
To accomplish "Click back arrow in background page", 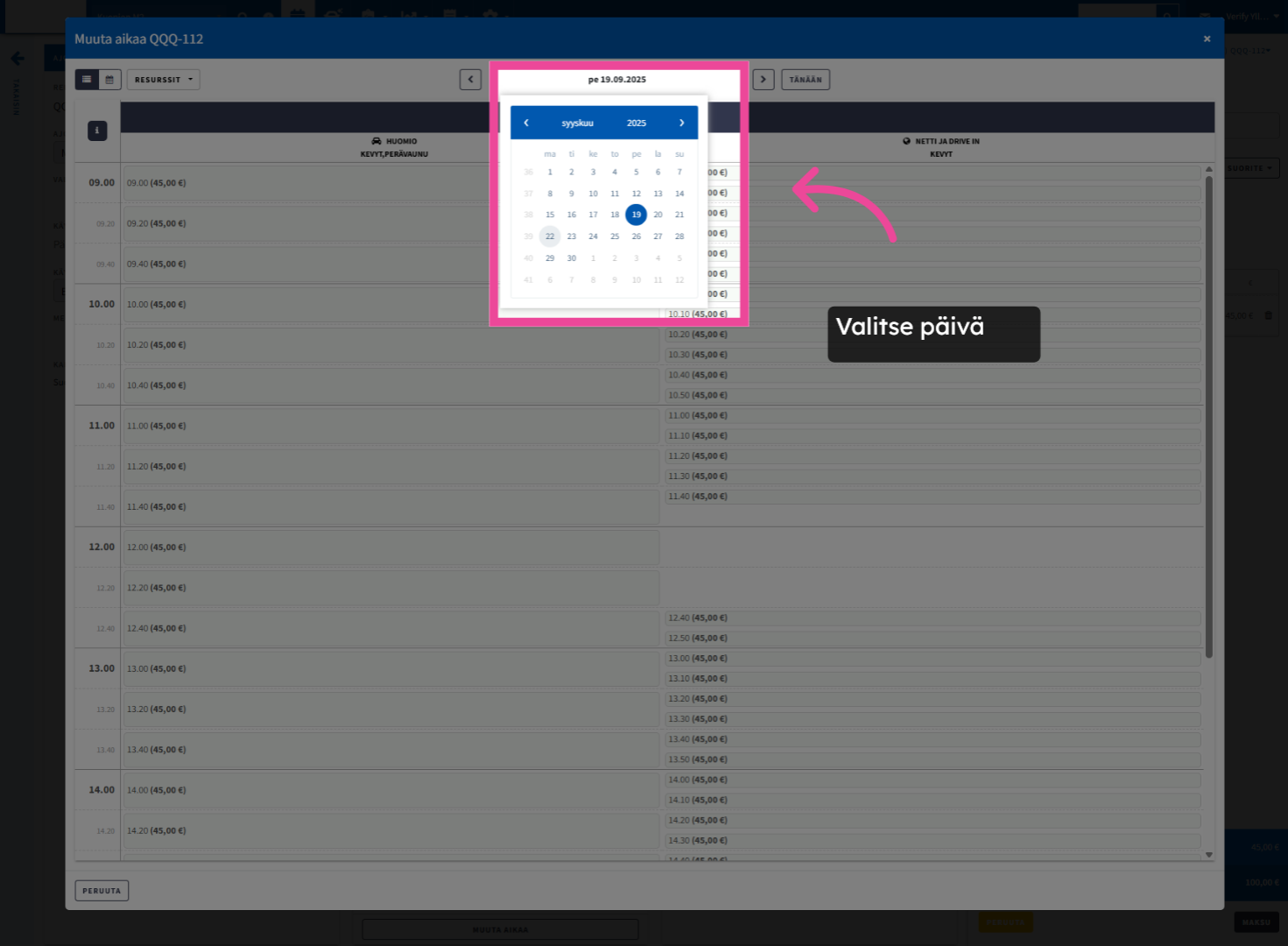I will [x=17, y=59].
